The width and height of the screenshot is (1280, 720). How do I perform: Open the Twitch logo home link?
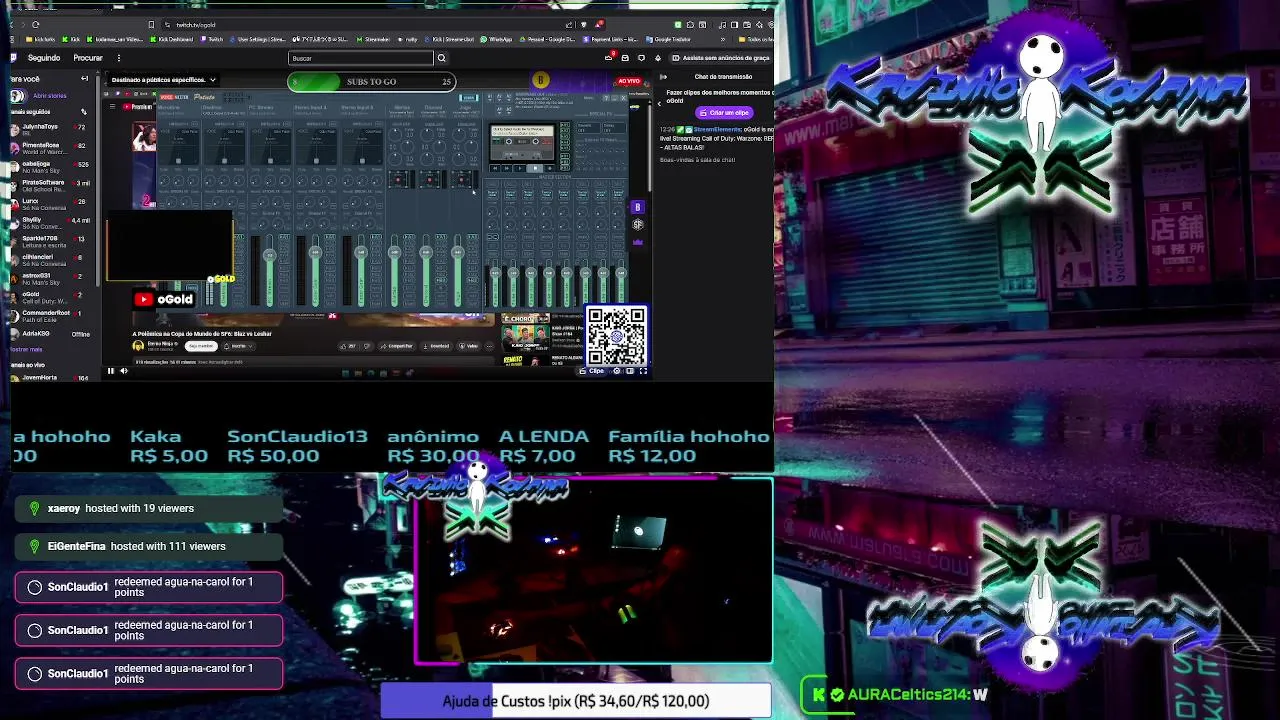coord(13,57)
